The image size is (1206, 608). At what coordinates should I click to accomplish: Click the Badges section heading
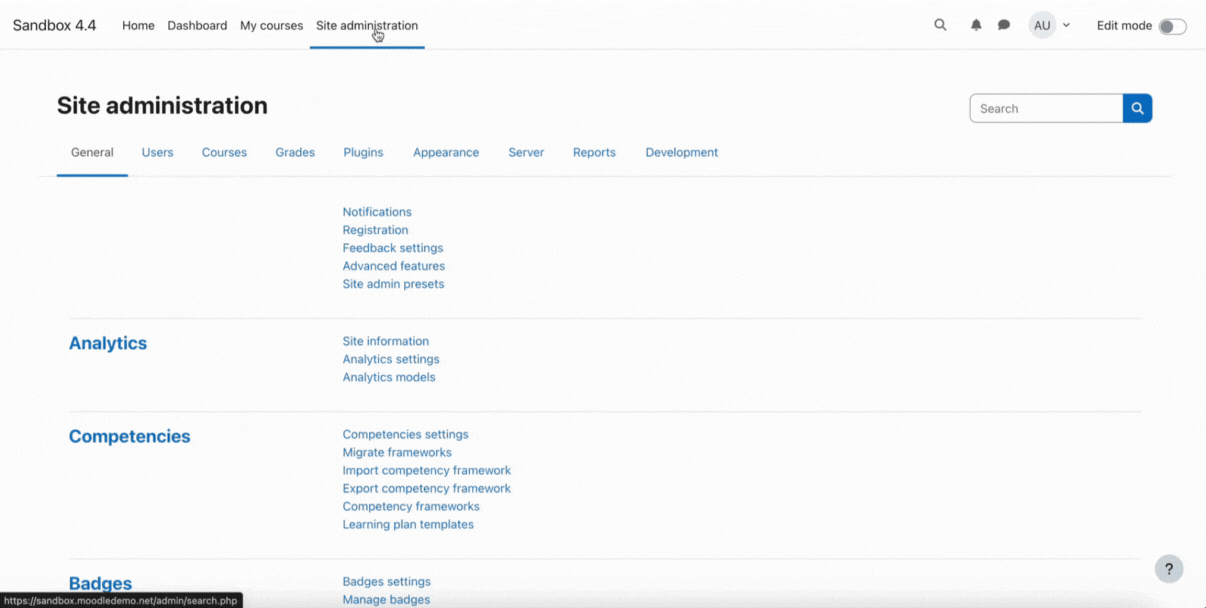click(x=100, y=584)
